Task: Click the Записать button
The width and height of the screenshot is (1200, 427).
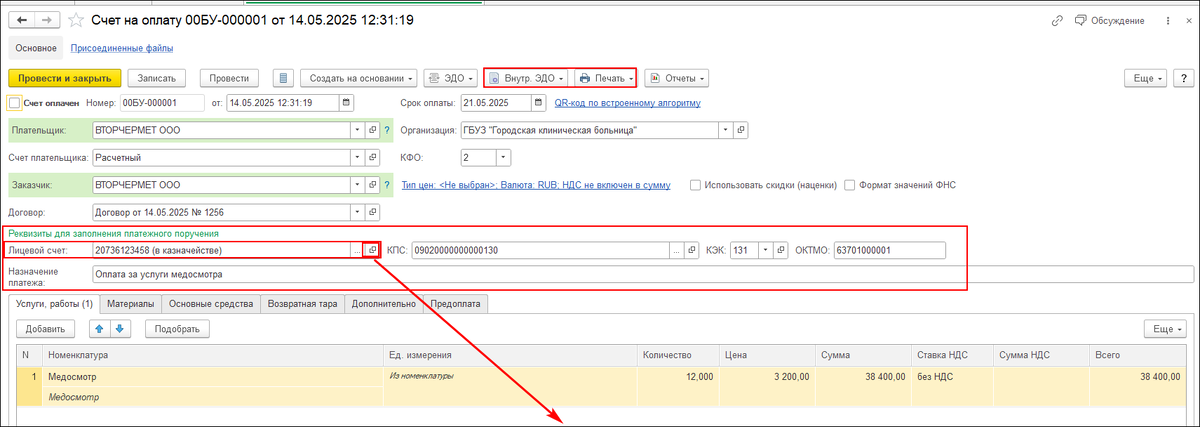Action: coord(157,78)
